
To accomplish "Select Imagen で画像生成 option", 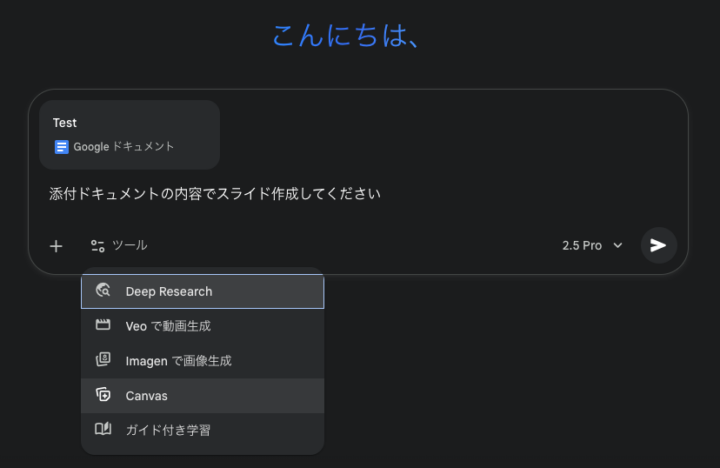I will [178, 361].
